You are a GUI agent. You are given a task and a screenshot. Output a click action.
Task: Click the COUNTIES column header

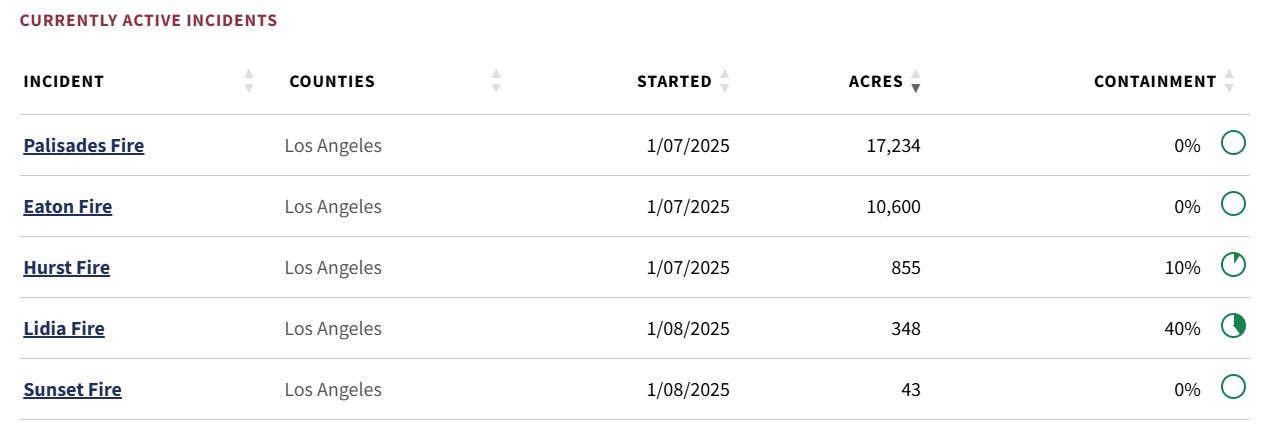(332, 82)
